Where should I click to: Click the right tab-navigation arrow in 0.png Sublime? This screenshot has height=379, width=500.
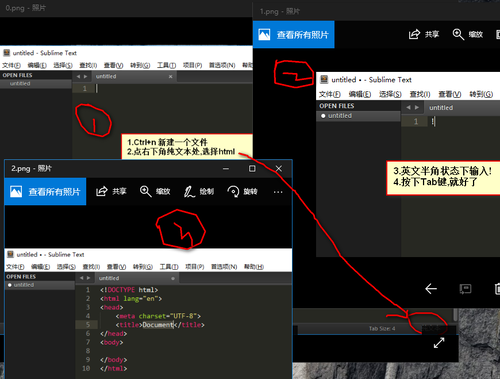tap(85, 76)
